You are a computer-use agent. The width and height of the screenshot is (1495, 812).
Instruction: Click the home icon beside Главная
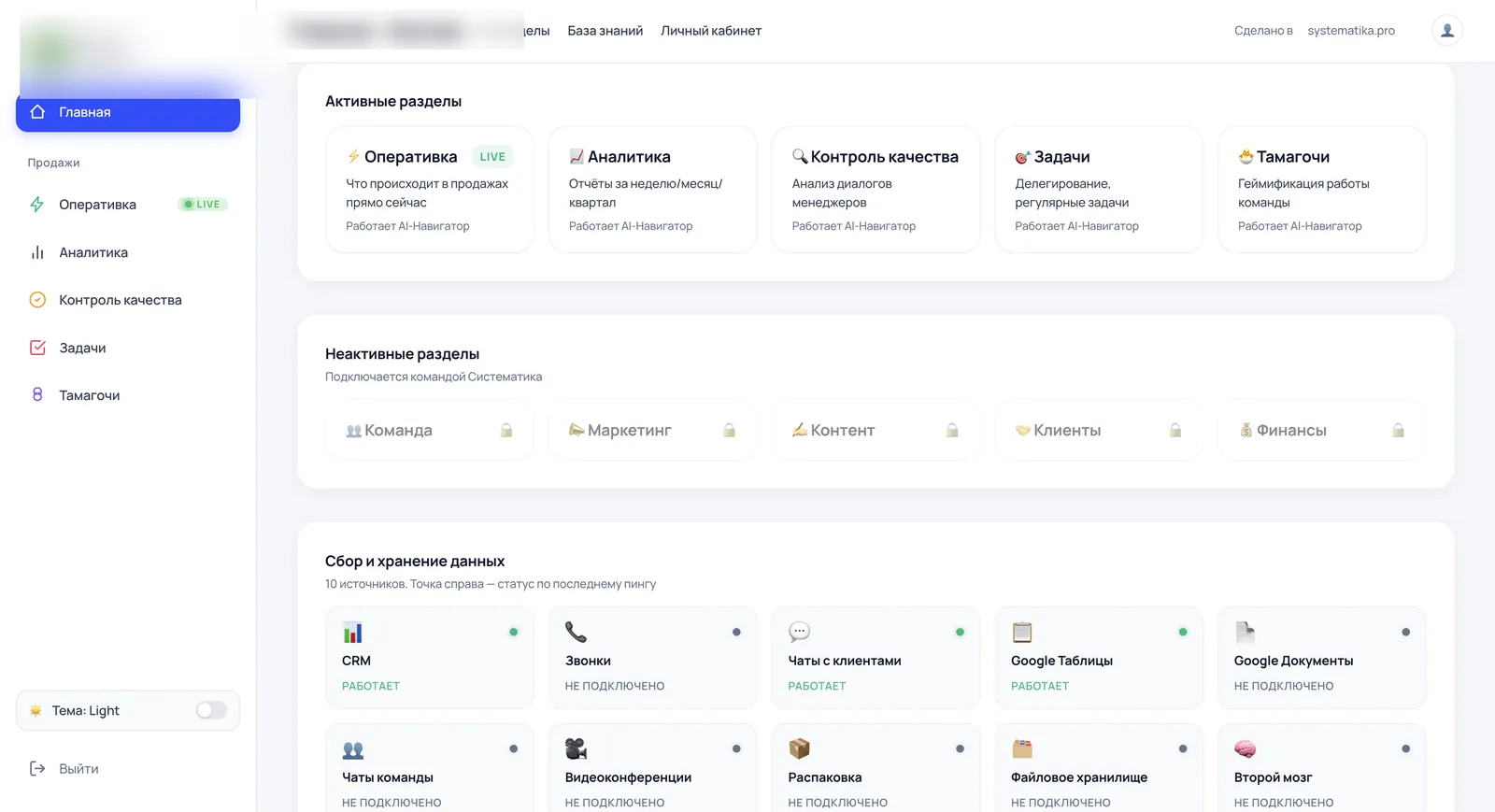click(x=37, y=112)
